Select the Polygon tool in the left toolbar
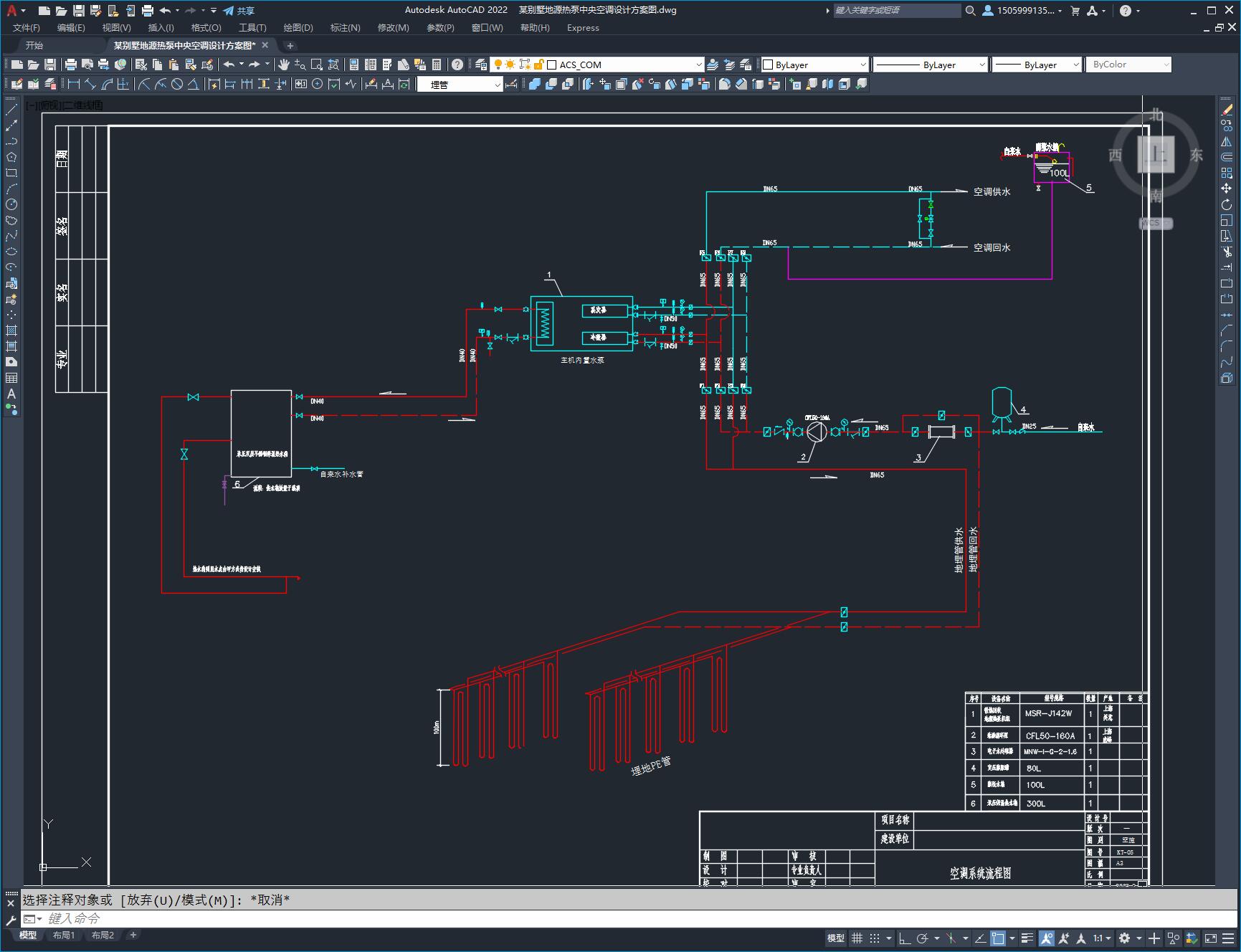This screenshot has height=952, width=1241. click(x=11, y=157)
